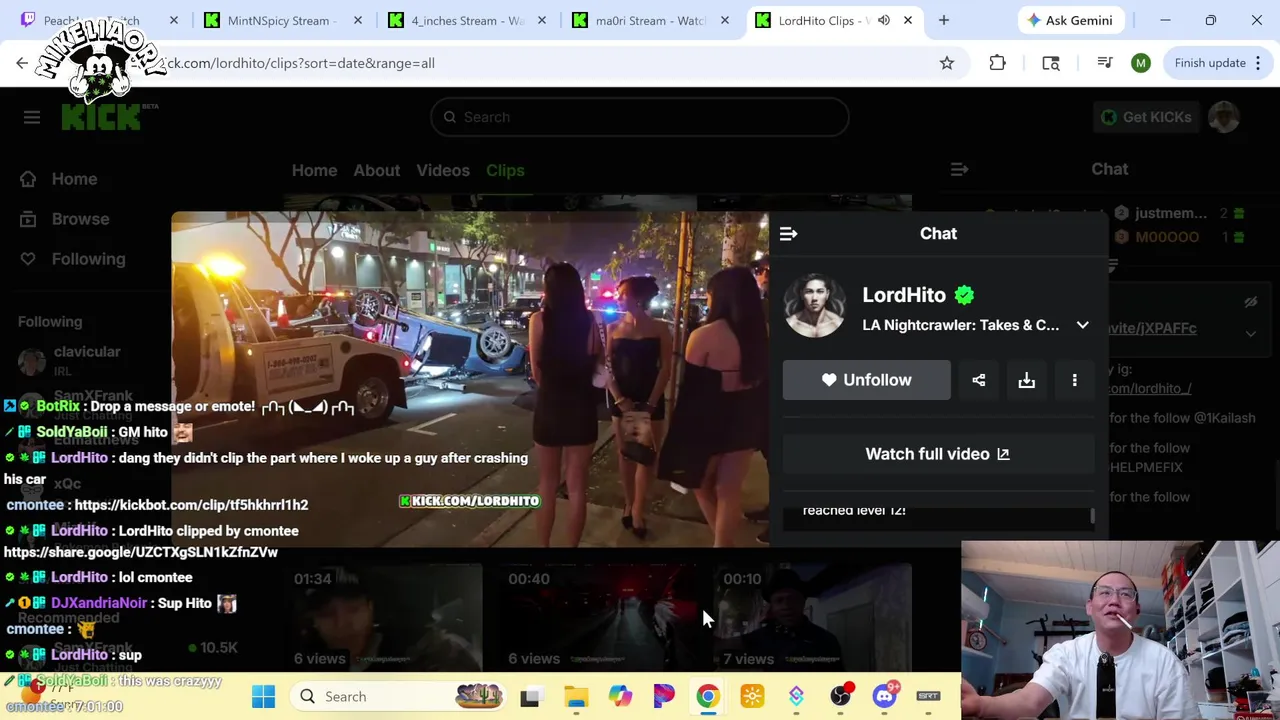This screenshot has height=720, width=1280.
Task: Open SRT app from taskbar
Action: 928,696
